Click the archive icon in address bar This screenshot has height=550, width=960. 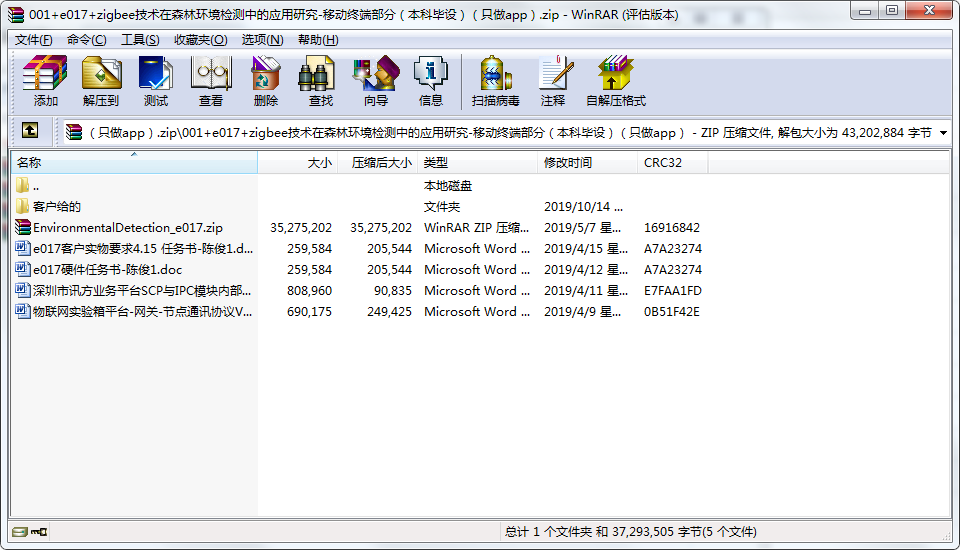74,132
